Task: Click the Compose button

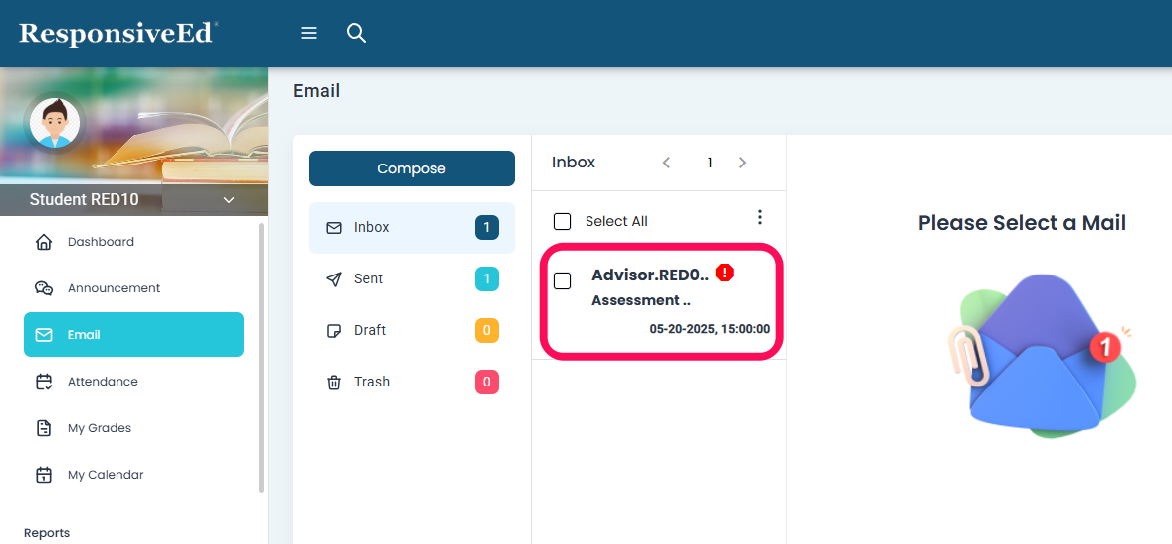Action: click(411, 168)
